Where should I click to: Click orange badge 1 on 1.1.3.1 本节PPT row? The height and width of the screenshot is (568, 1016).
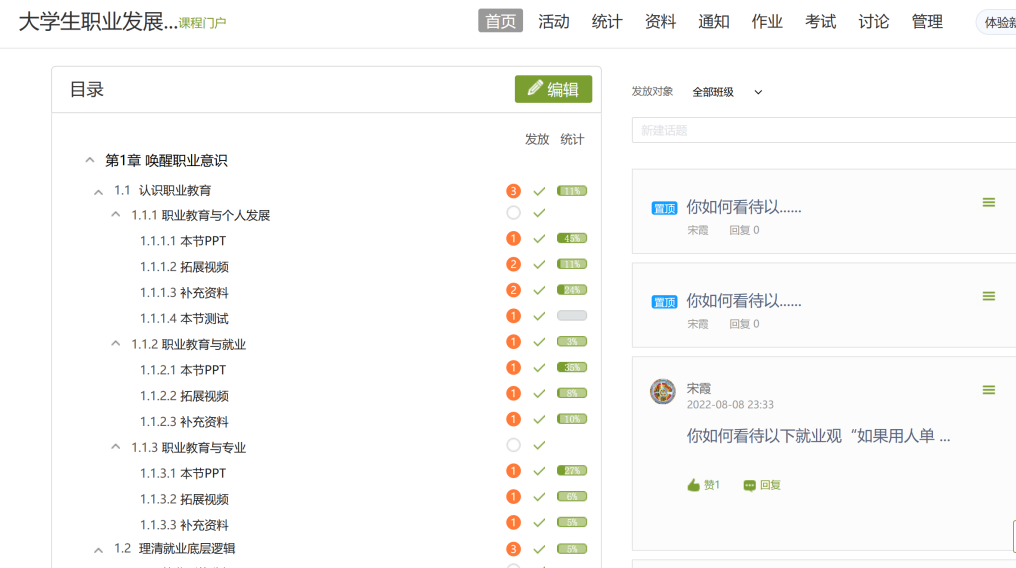pos(513,471)
